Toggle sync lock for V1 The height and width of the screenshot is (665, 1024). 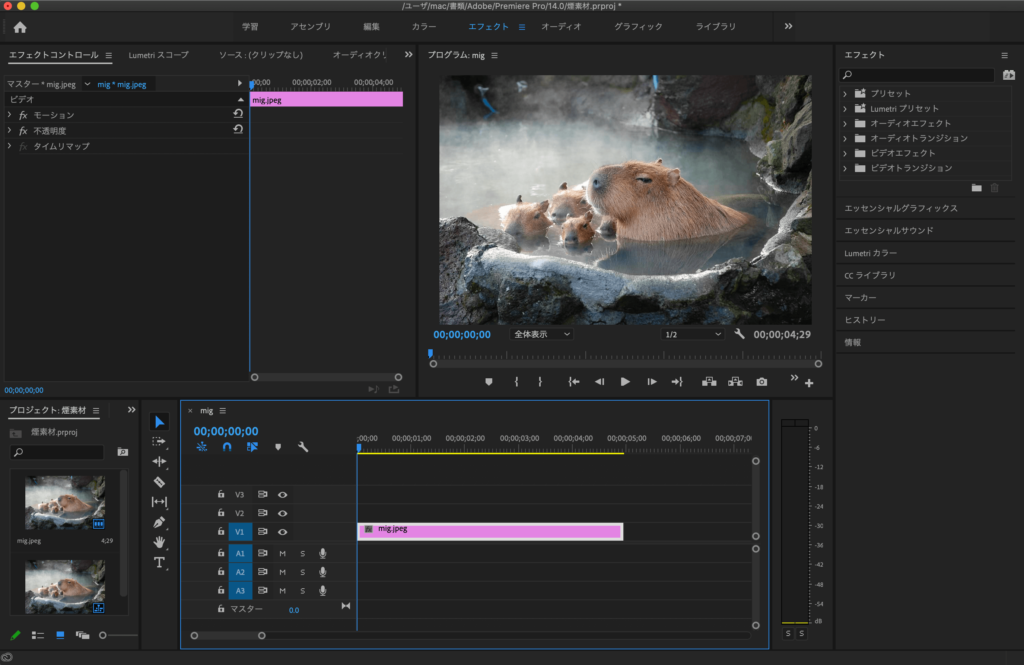tap(263, 532)
